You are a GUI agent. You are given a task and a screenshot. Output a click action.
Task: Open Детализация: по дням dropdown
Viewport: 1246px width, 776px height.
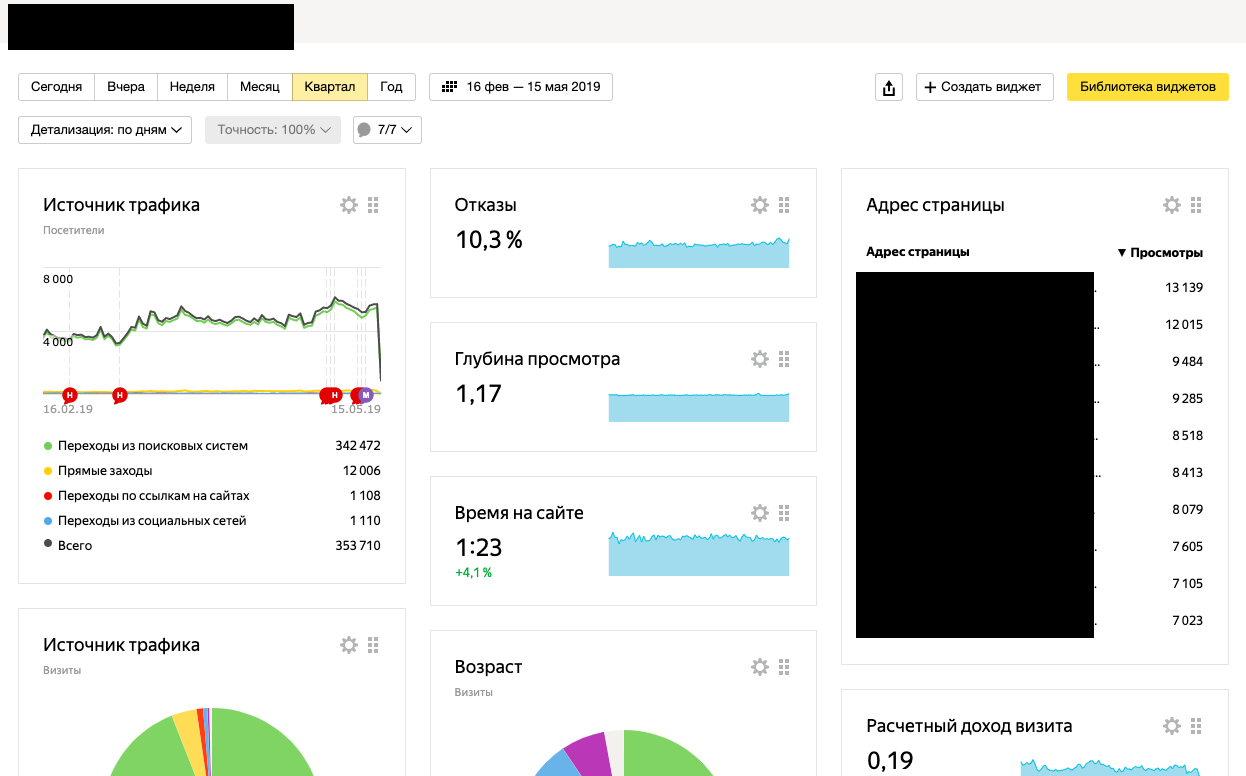click(105, 130)
